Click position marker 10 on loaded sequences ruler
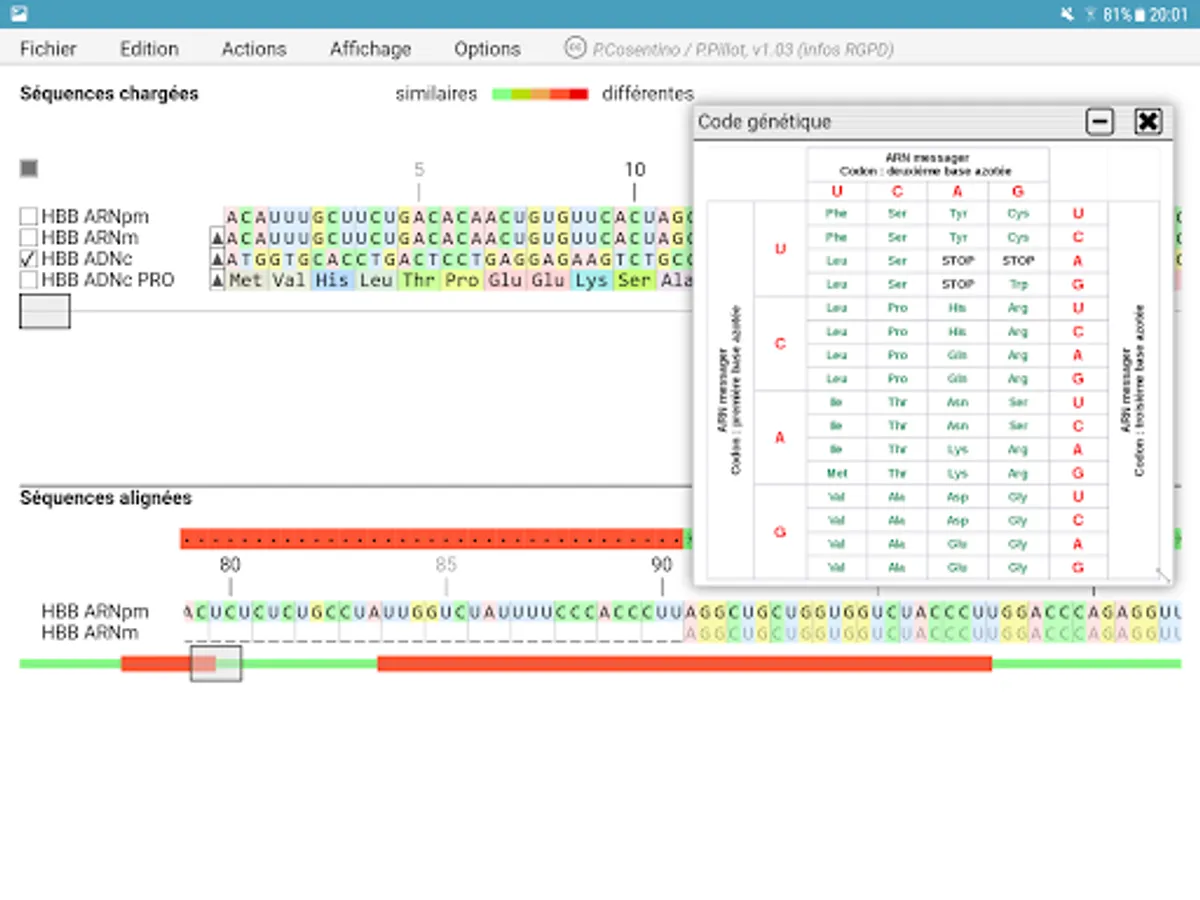This screenshot has height=900, width=1200. pos(635,169)
